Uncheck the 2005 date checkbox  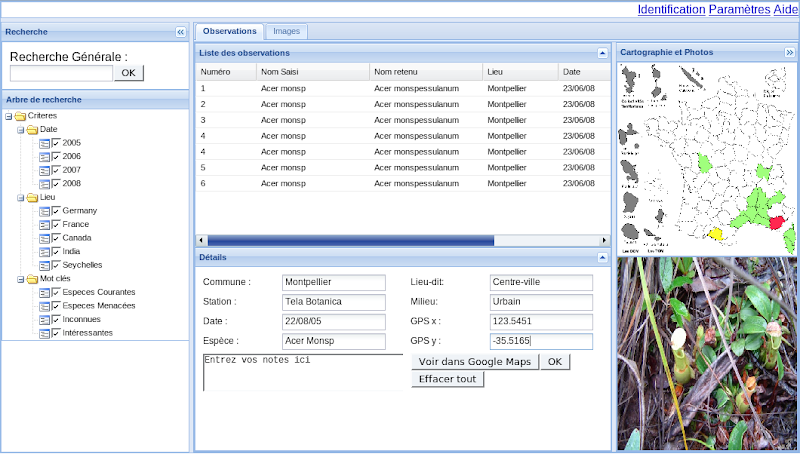pos(56,143)
